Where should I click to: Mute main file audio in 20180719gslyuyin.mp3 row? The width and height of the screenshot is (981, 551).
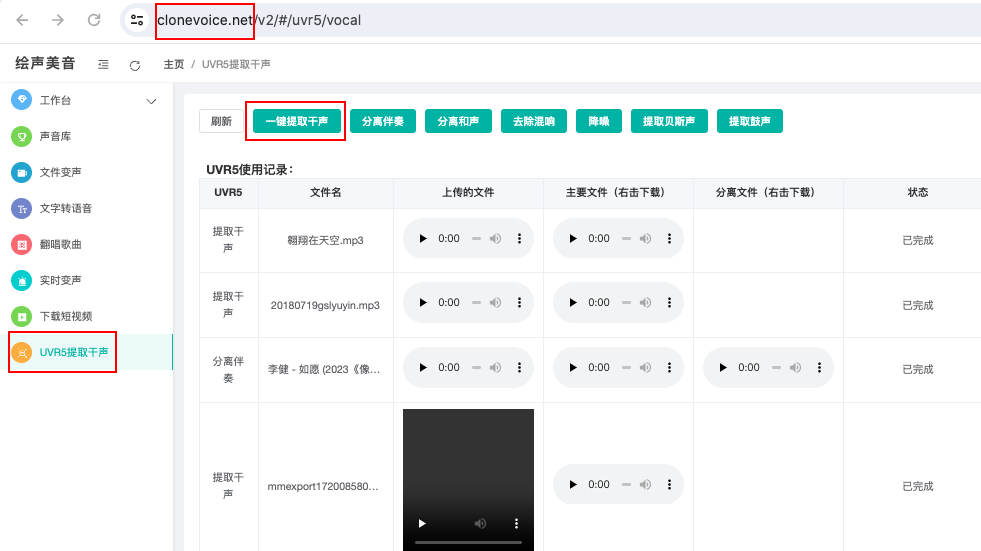click(646, 303)
